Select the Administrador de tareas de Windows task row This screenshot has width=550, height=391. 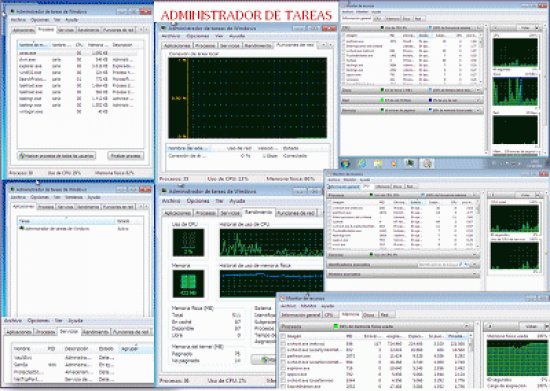click(80, 228)
